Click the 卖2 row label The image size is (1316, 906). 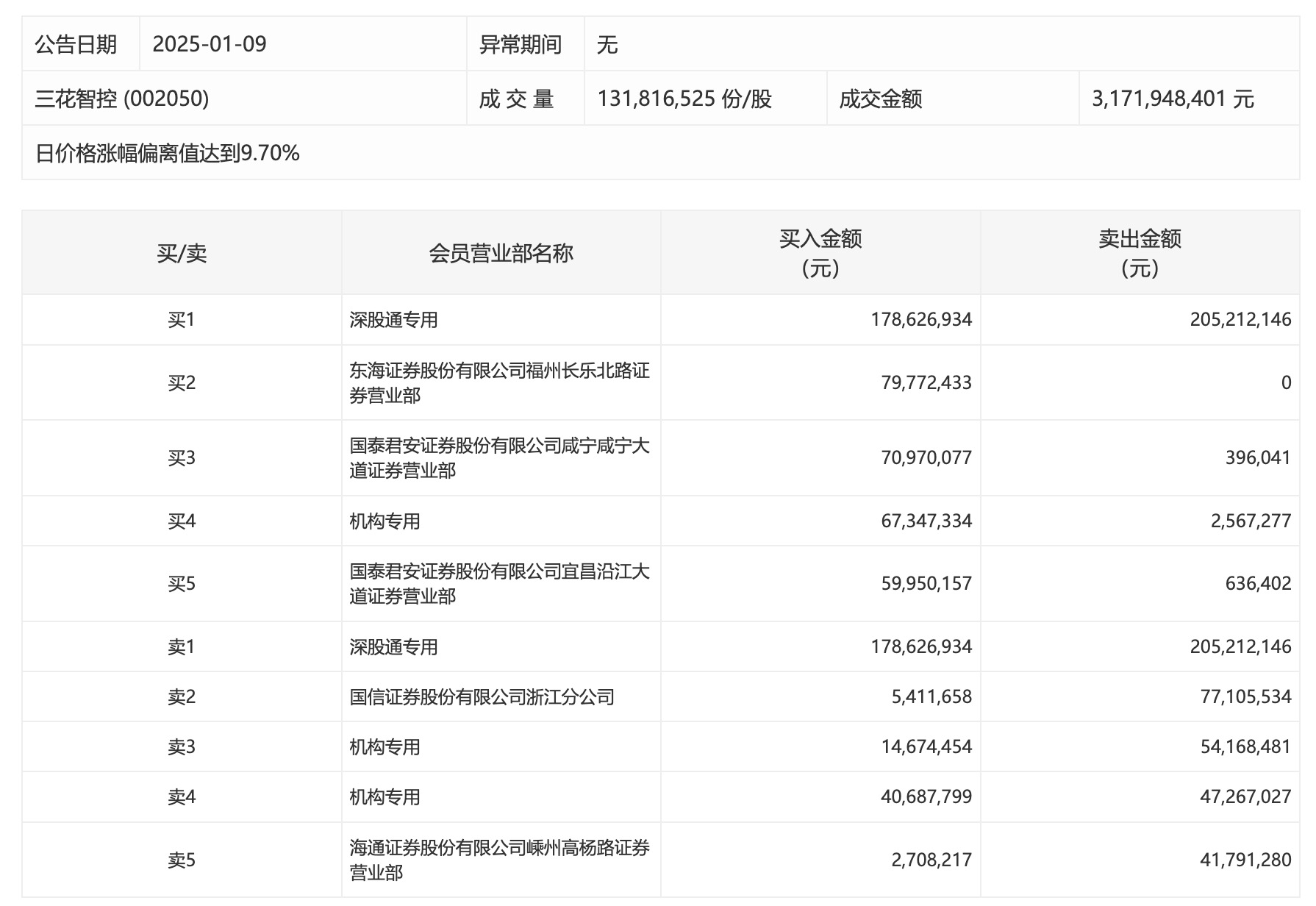coord(182,697)
